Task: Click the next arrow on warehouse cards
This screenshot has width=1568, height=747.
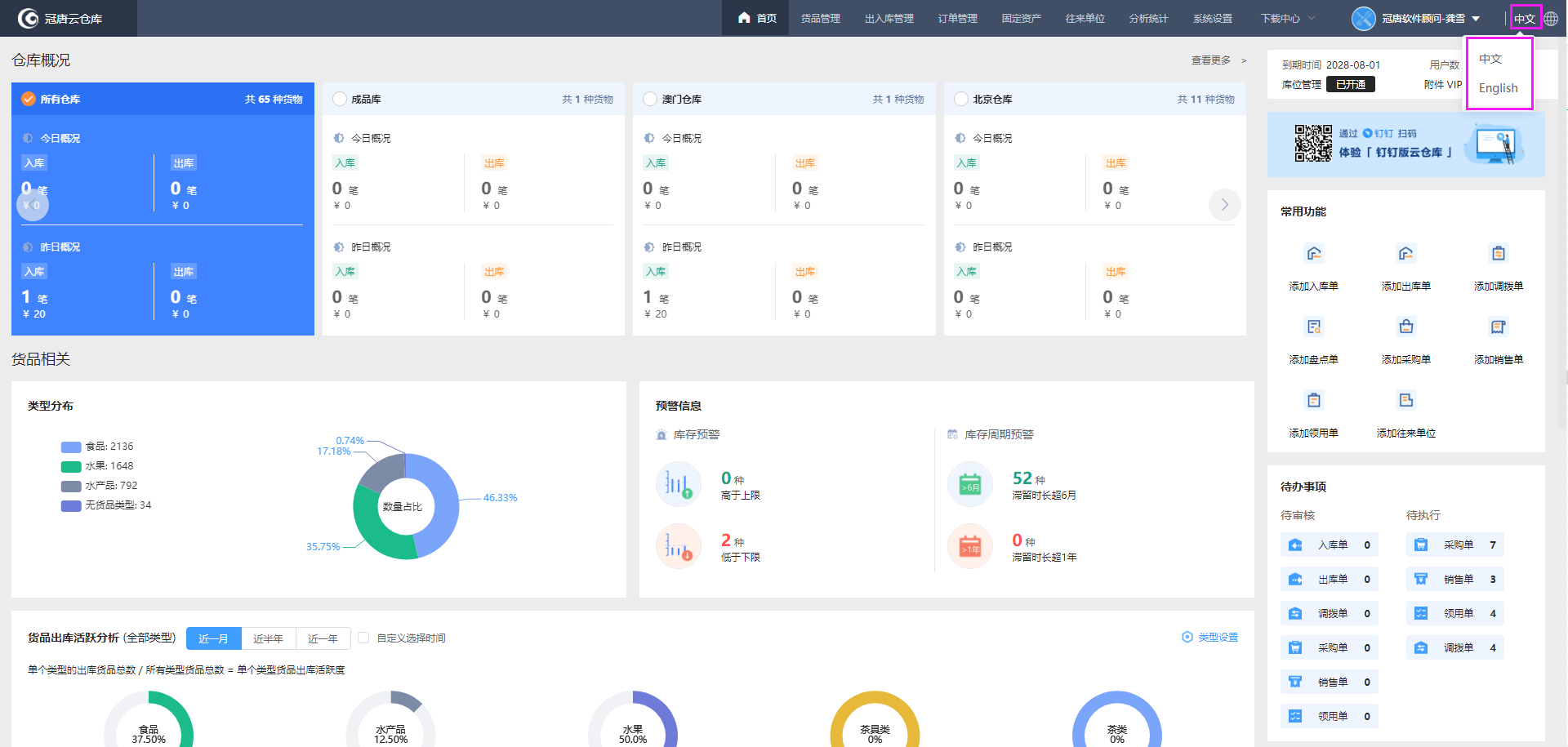Action: tap(1224, 205)
